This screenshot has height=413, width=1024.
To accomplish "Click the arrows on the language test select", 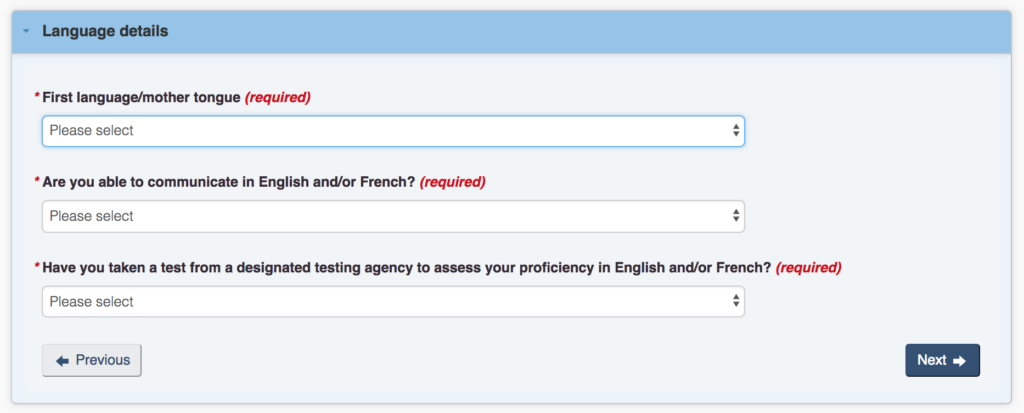I will click(x=736, y=301).
